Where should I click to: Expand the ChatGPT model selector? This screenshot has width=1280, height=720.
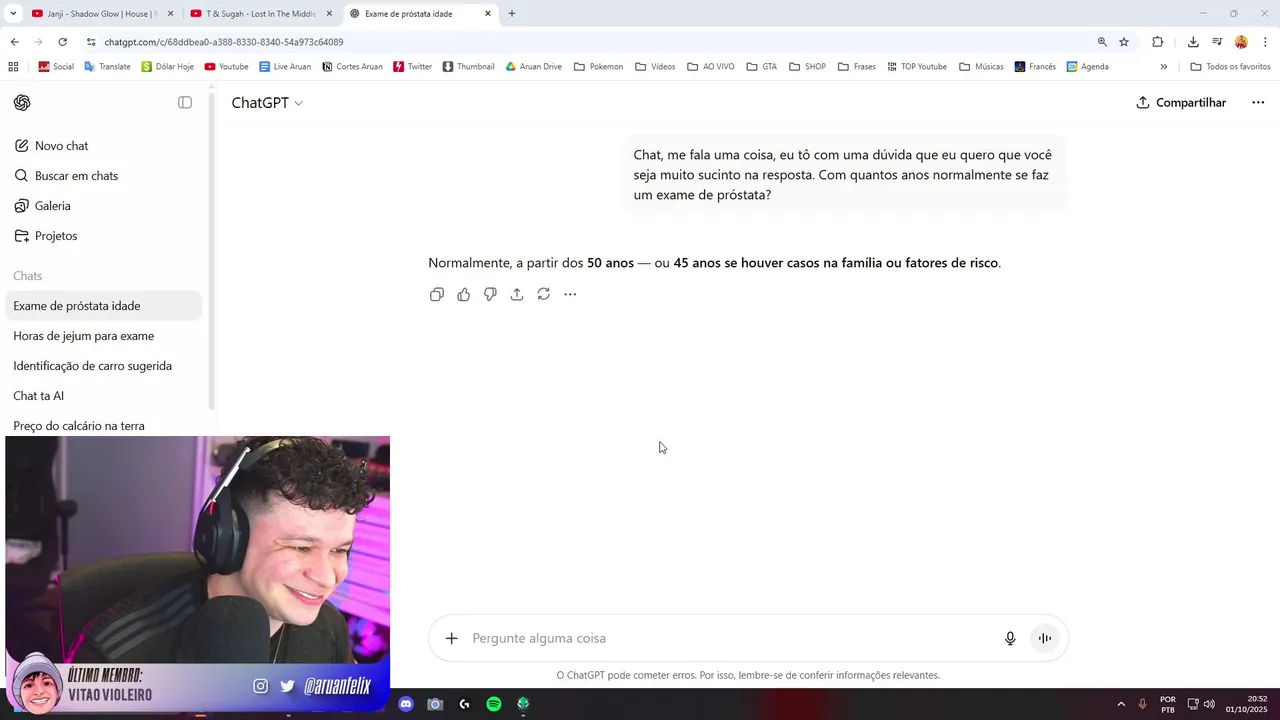(267, 103)
